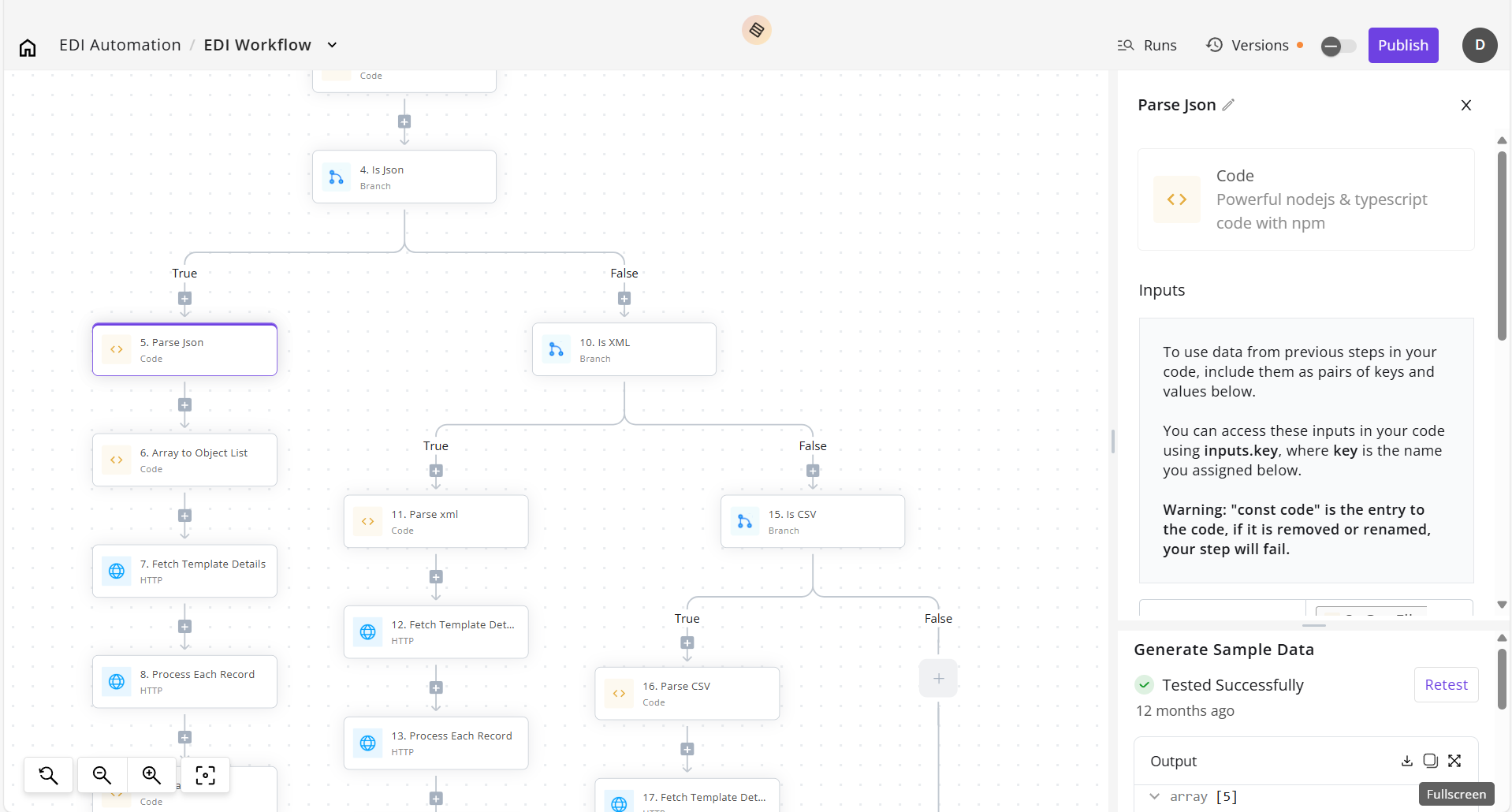Select the 5. Parse Json code step
This screenshot has height=812, width=1512.
(x=184, y=349)
